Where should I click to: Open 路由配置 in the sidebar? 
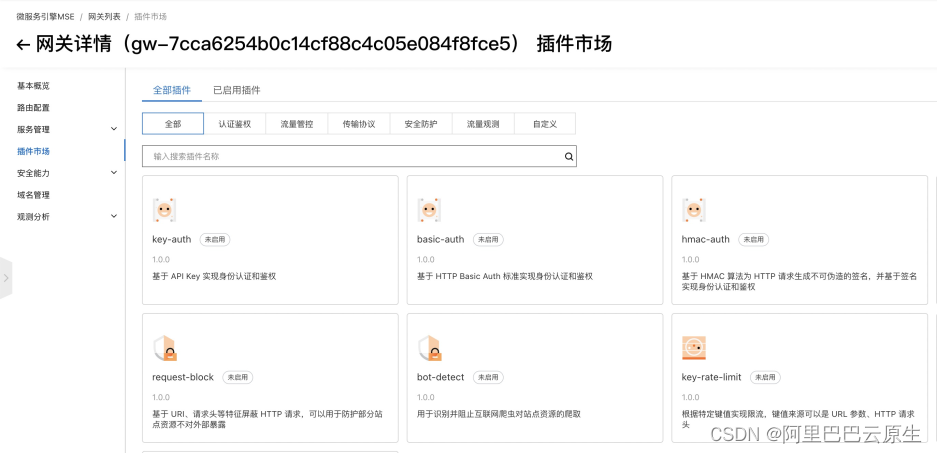click(33, 108)
